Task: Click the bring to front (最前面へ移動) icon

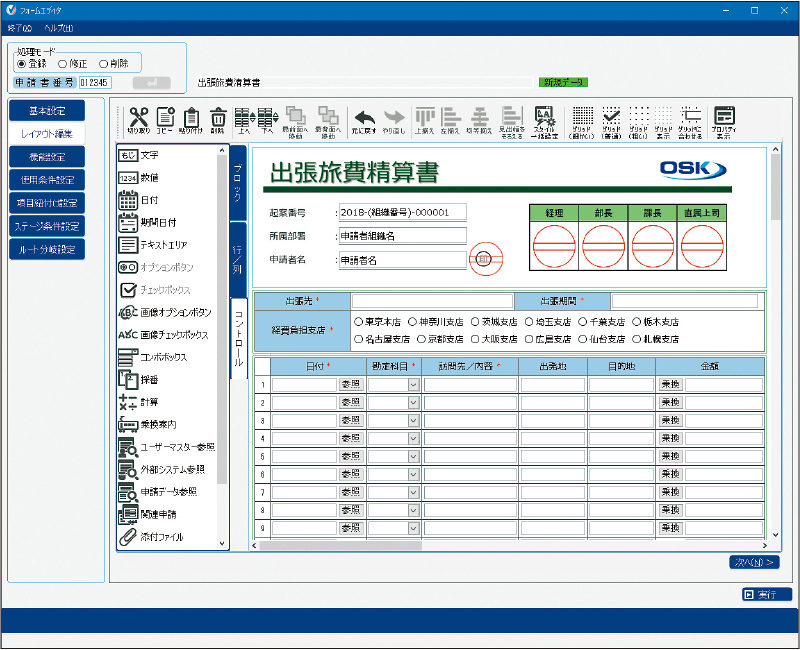Action: pos(295,122)
